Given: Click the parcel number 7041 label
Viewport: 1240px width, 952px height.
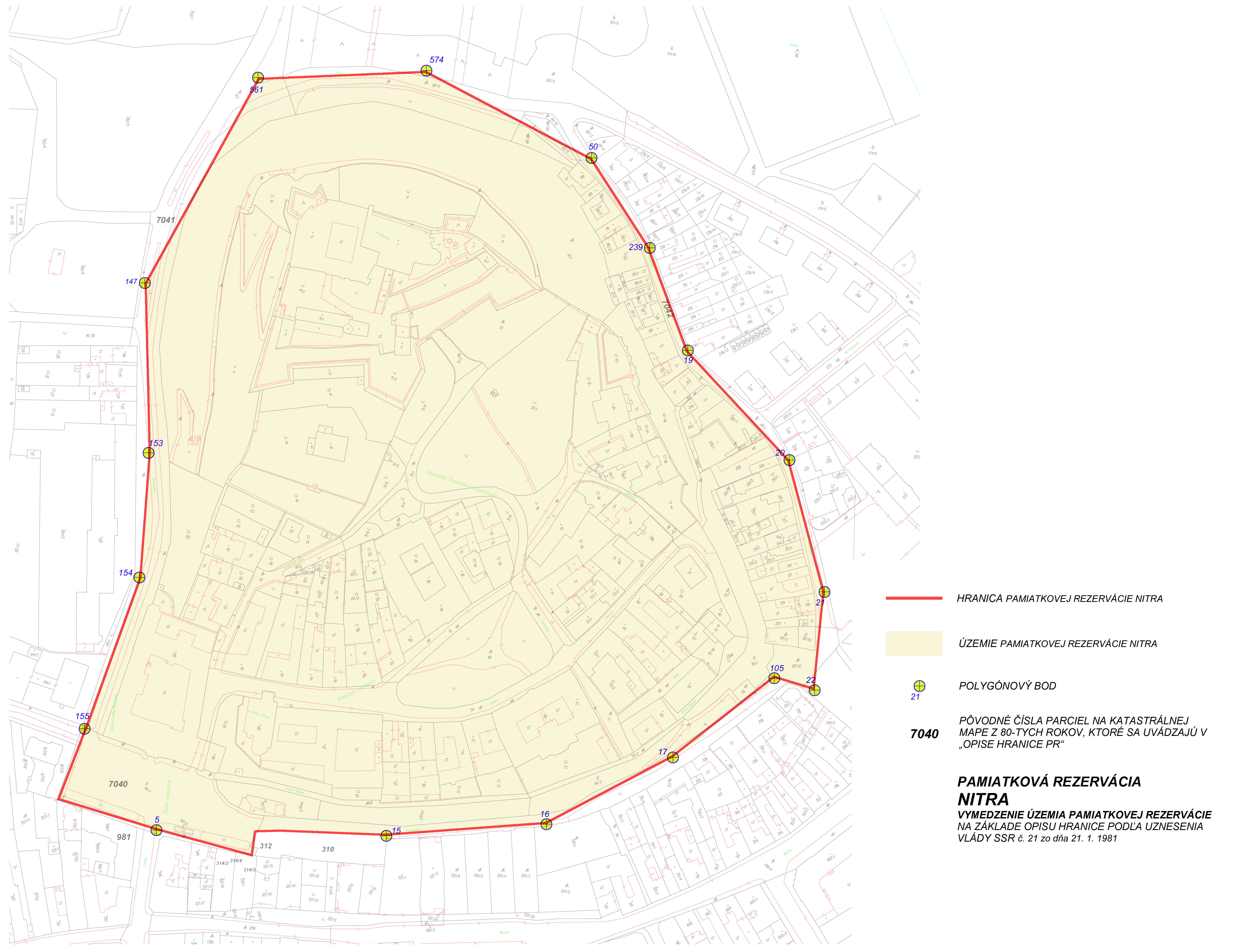Looking at the screenshot, I should point(166,220).
